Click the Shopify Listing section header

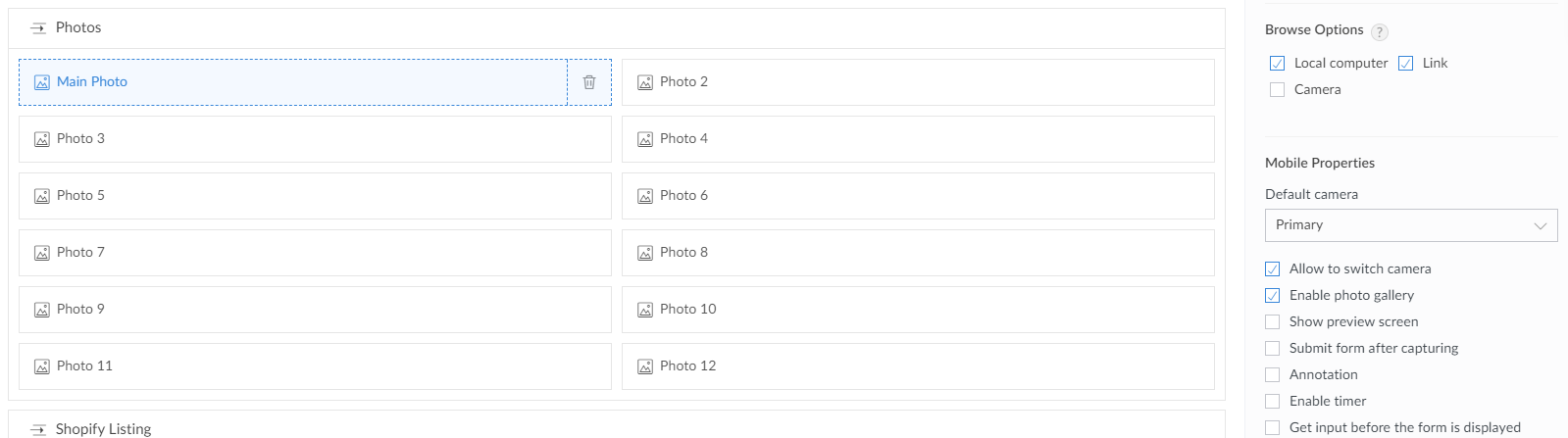103,429
